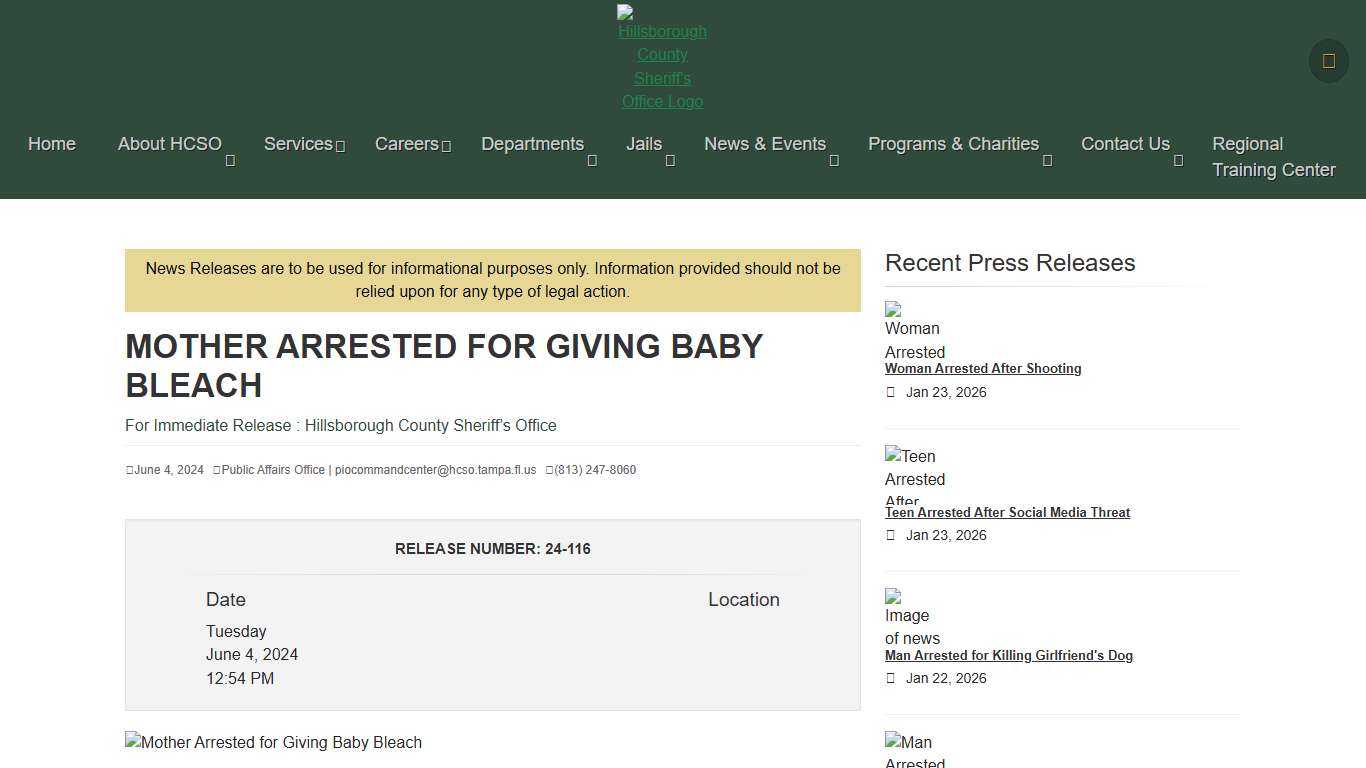
Task: Click the calendar icon under Teen Arrested release
Action: [x=890, y=535]
